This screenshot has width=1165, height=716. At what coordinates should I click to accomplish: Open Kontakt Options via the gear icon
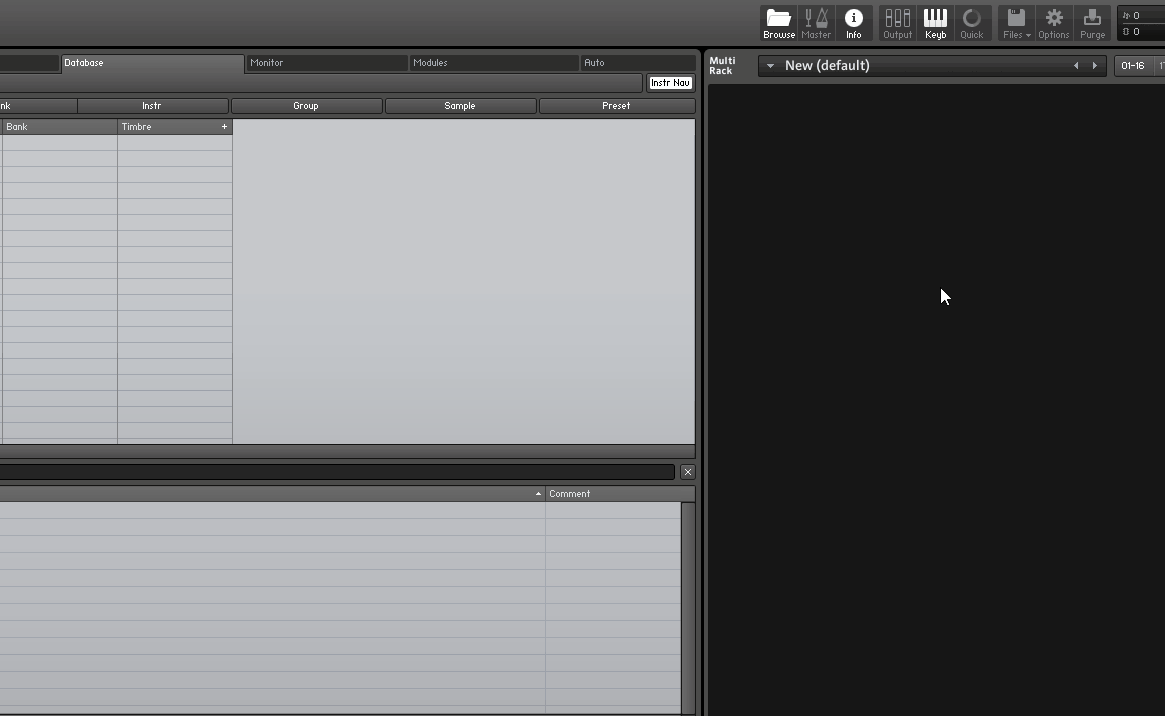pos(1053,22)
